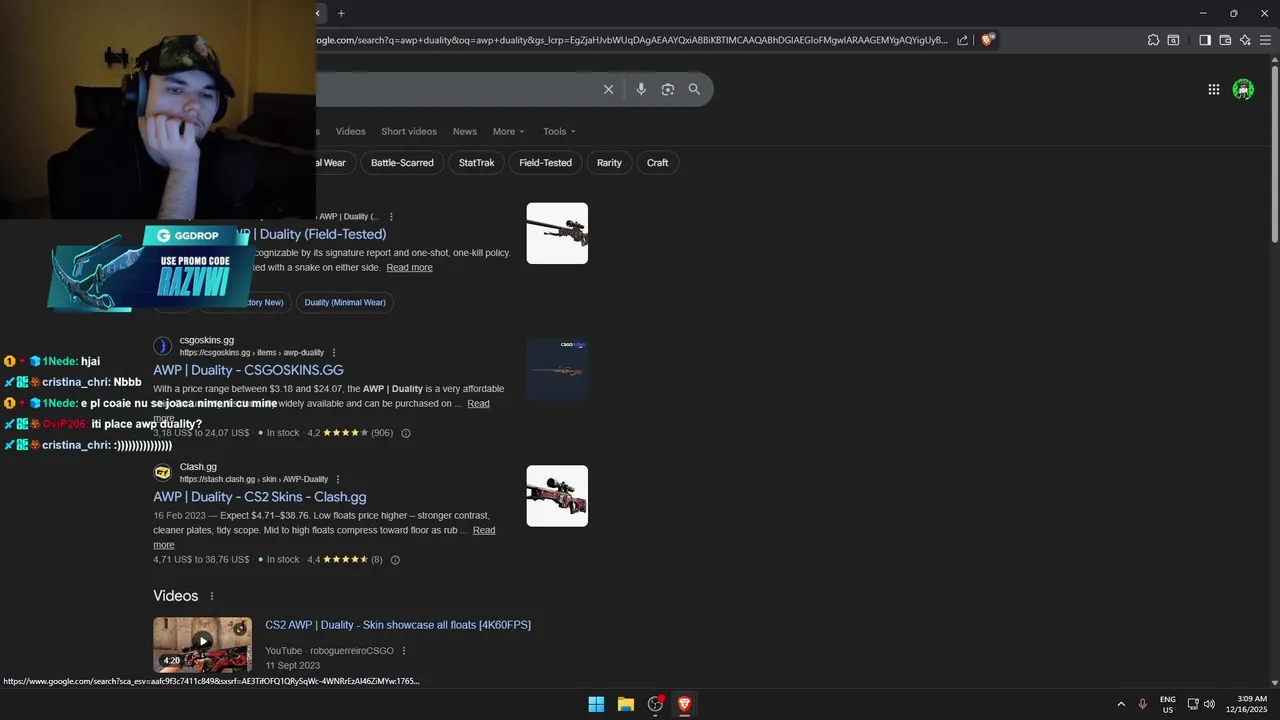Image resolution: width=1280 pixels, height=720 pixels.
Task: Open the Videos section options menu
Action: point(211,596)
